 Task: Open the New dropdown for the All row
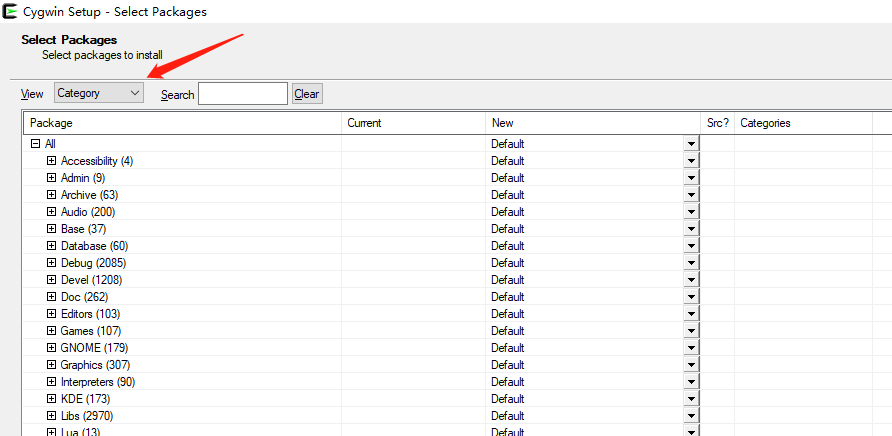coord(691,144)
